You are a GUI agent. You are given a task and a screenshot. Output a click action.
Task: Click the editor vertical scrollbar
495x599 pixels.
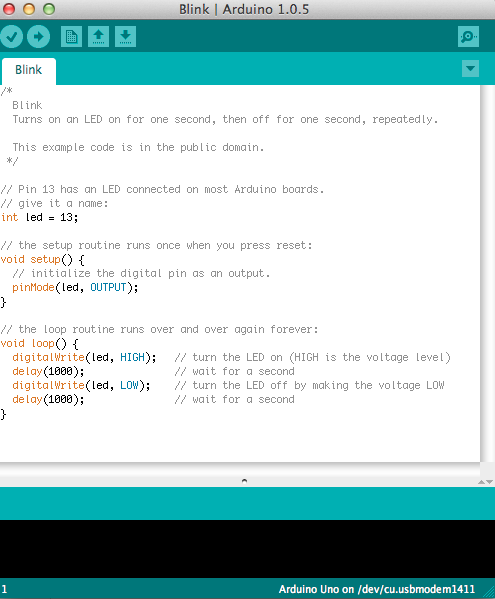(x=487, y=273)
